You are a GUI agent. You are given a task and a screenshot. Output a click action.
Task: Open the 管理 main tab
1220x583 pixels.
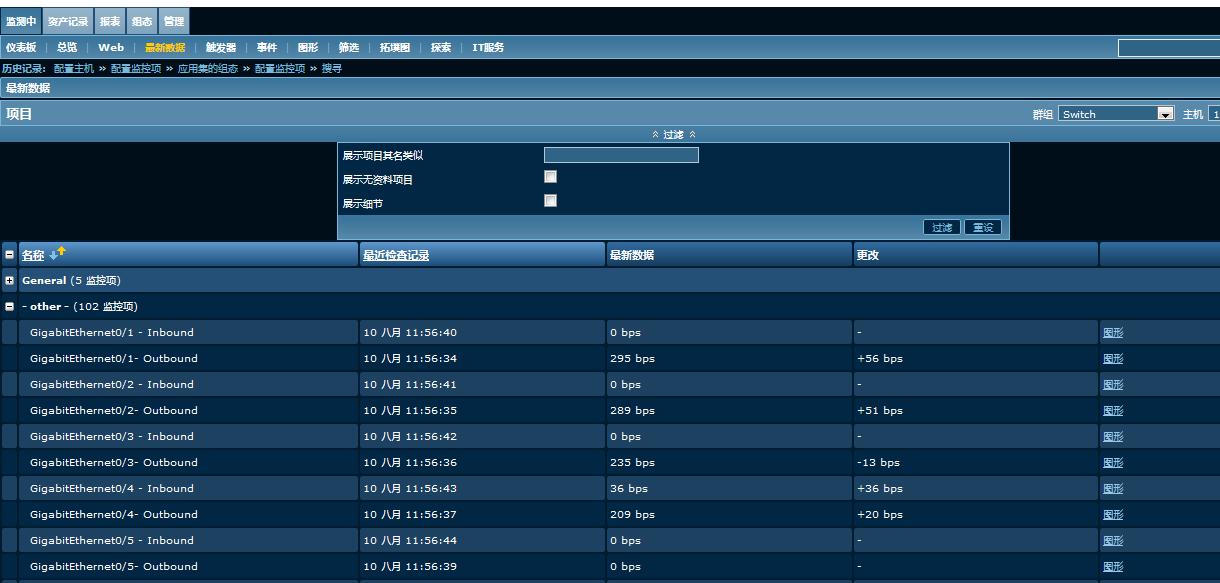coord(174,21)
